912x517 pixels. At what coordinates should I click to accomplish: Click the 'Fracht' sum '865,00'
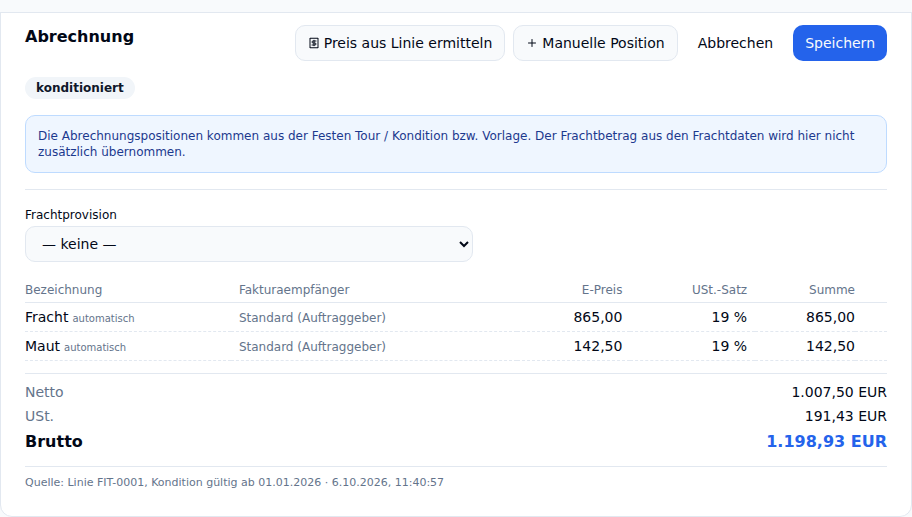click(830, 317)
